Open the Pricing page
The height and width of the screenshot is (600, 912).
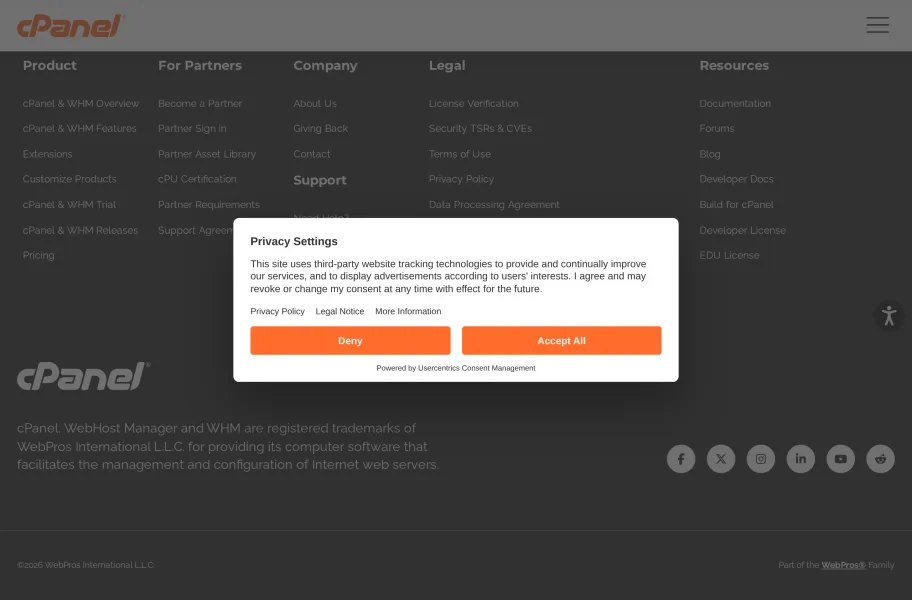(x=38, y=255)
